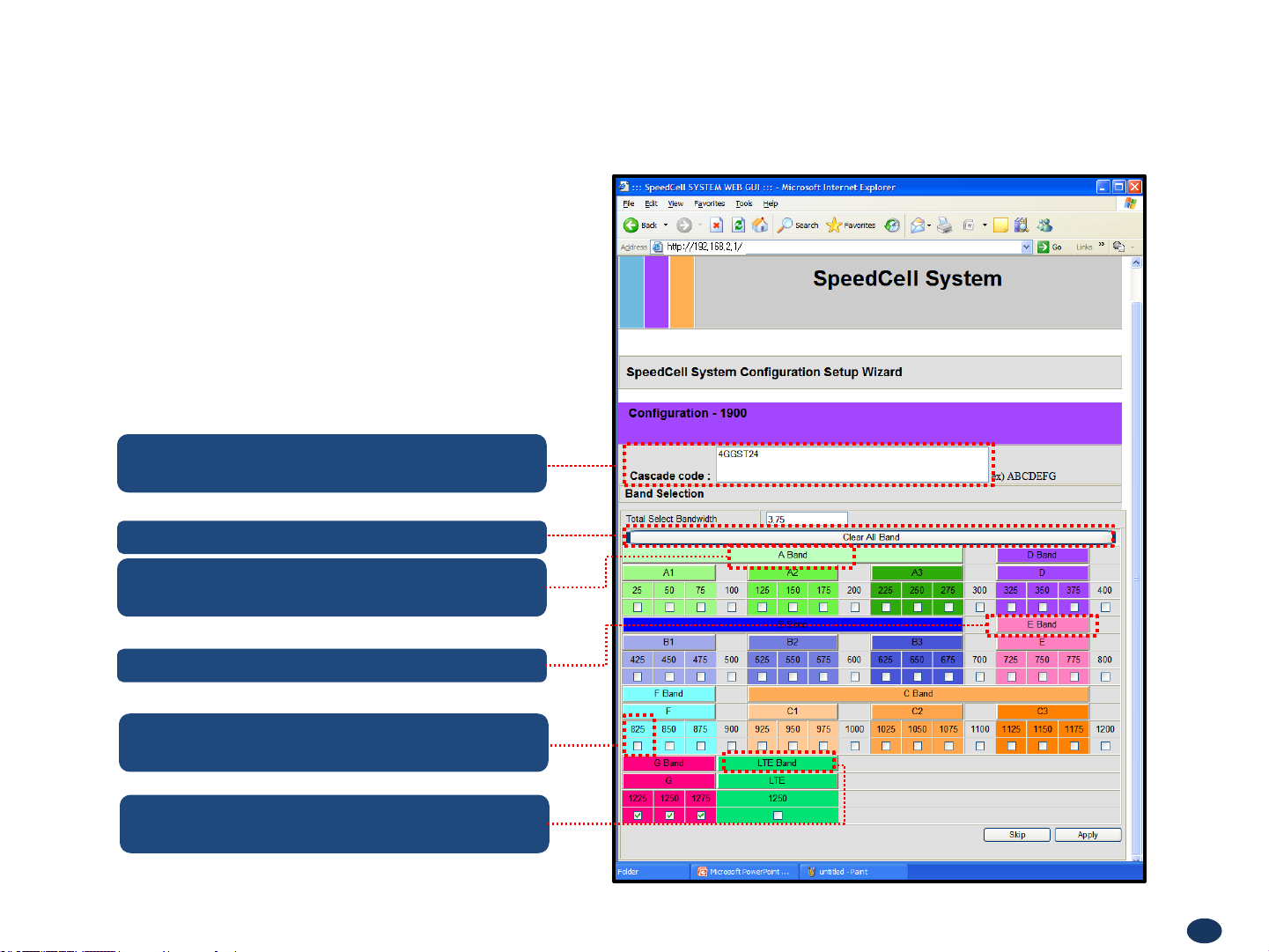
Task: Click the blue swatch in the header
Action: (x=631, y=292)
